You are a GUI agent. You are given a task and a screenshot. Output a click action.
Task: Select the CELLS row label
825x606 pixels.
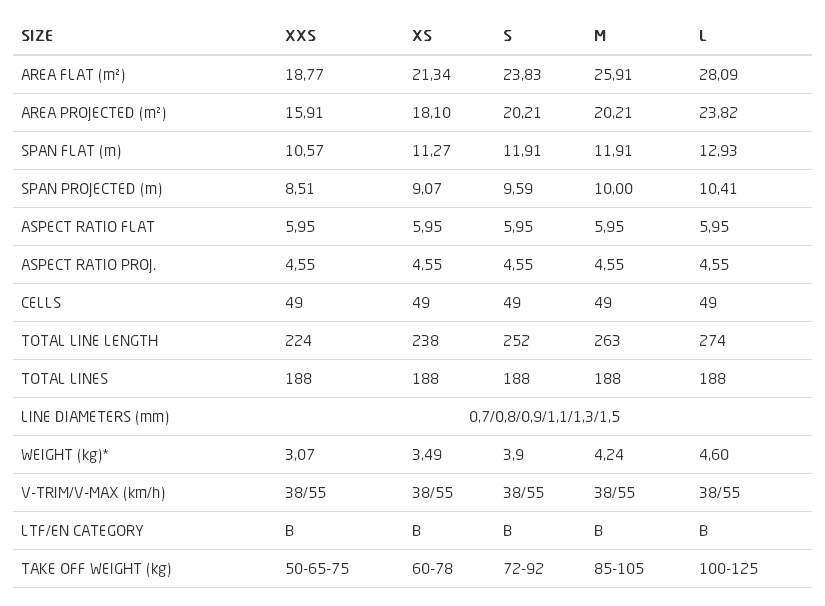tap(41, 302)
